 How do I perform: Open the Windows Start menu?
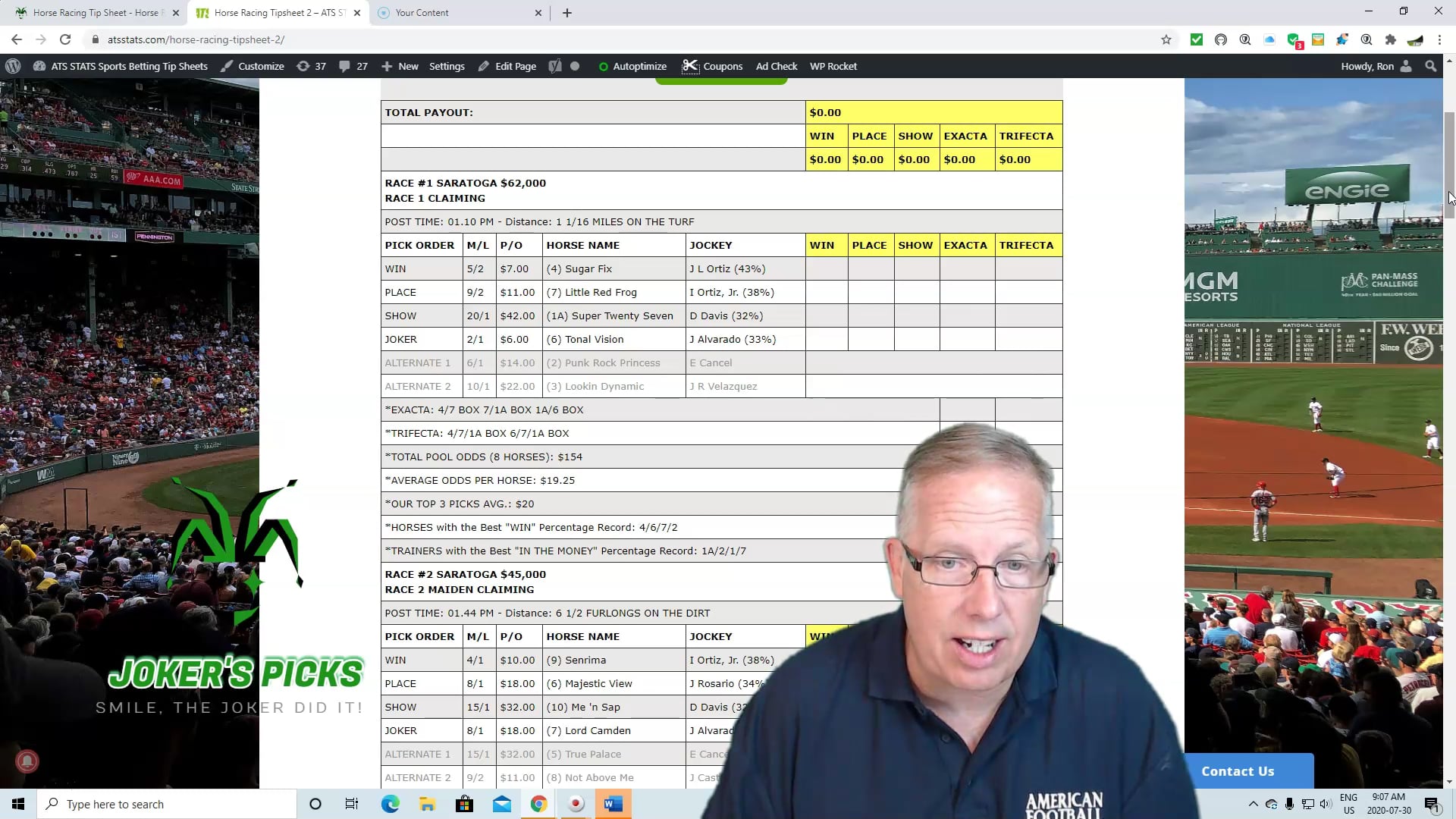pyautogui.click(x=18, y=804)
